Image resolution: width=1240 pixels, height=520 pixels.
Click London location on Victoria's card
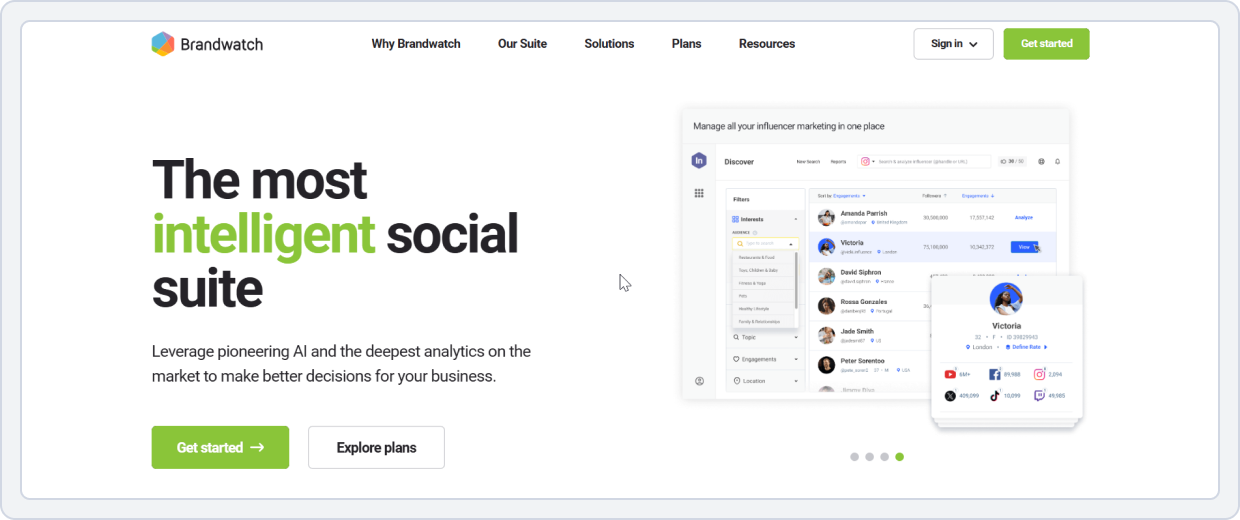click(x=978, y=347)
